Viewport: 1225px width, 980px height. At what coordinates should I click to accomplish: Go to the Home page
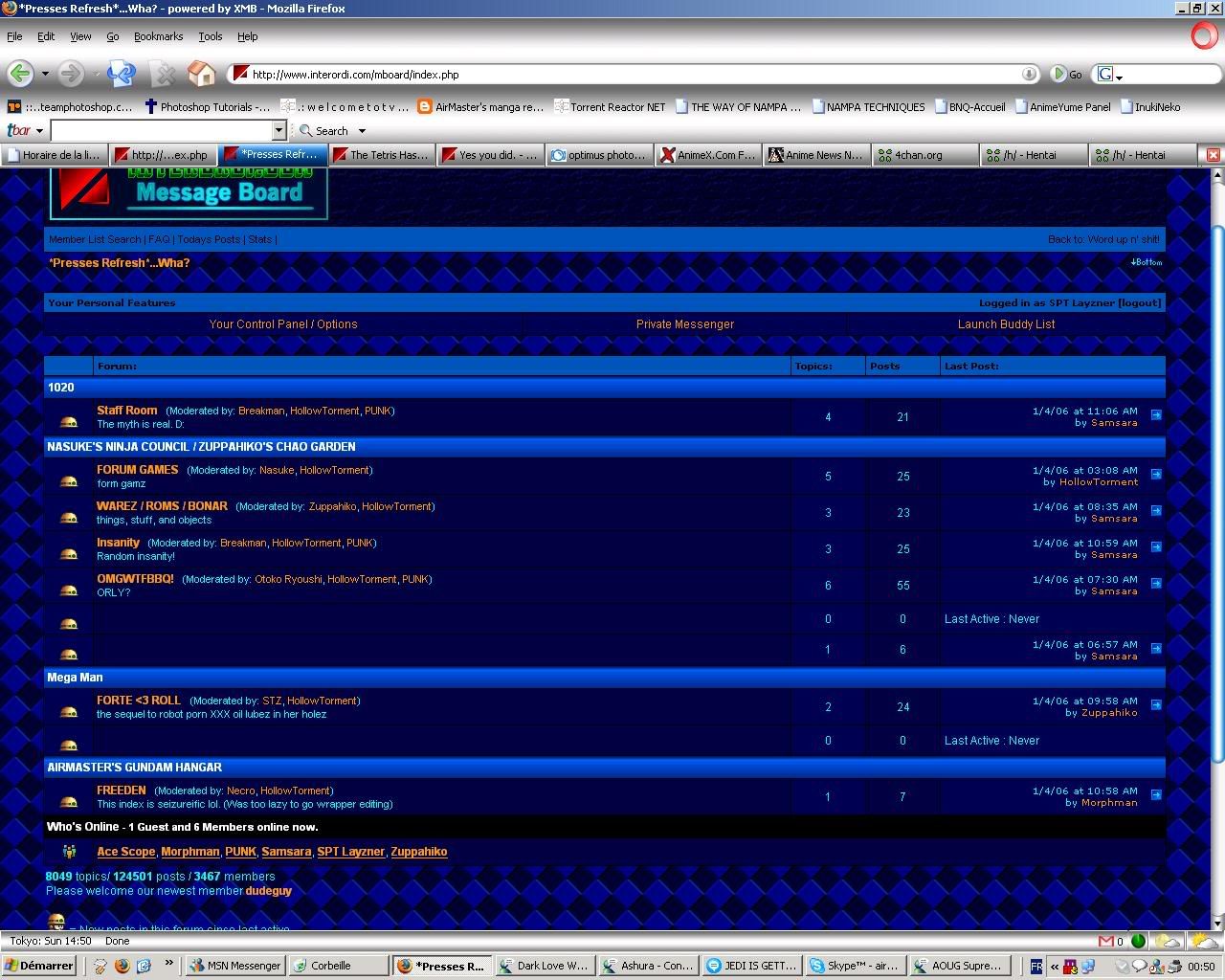[x=201, y=74]
